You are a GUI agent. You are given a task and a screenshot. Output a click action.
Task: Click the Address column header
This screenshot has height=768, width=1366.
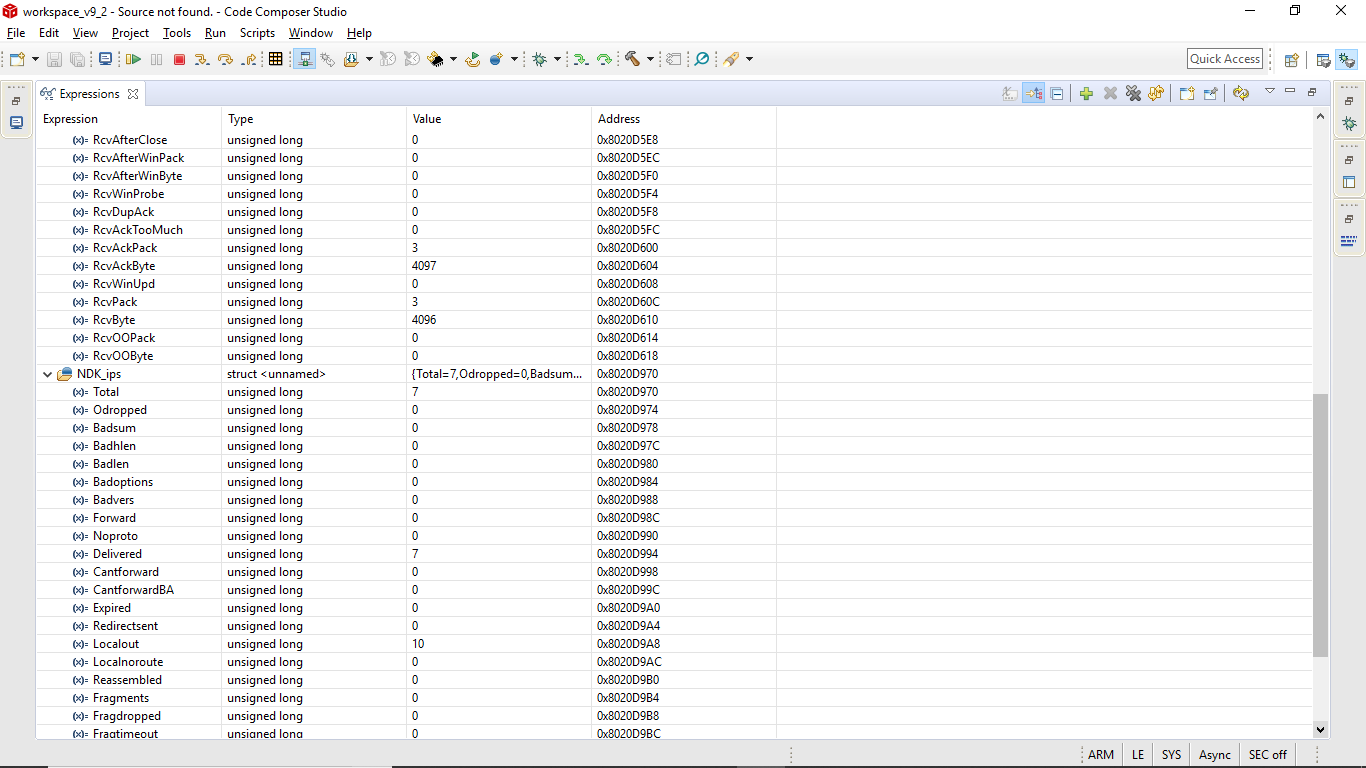[x=684, y=119]
